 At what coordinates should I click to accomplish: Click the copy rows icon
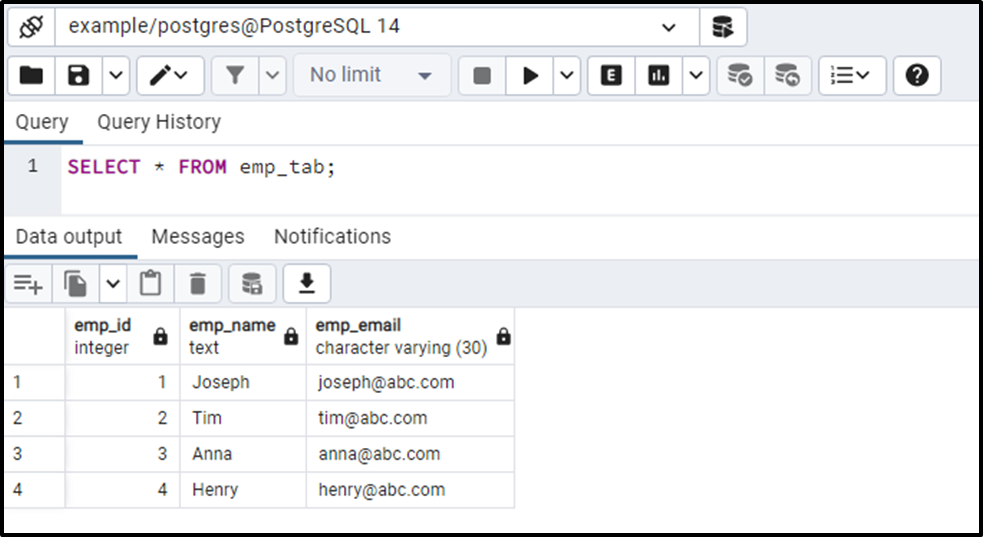pyautogui.click(x=76, y=284)
